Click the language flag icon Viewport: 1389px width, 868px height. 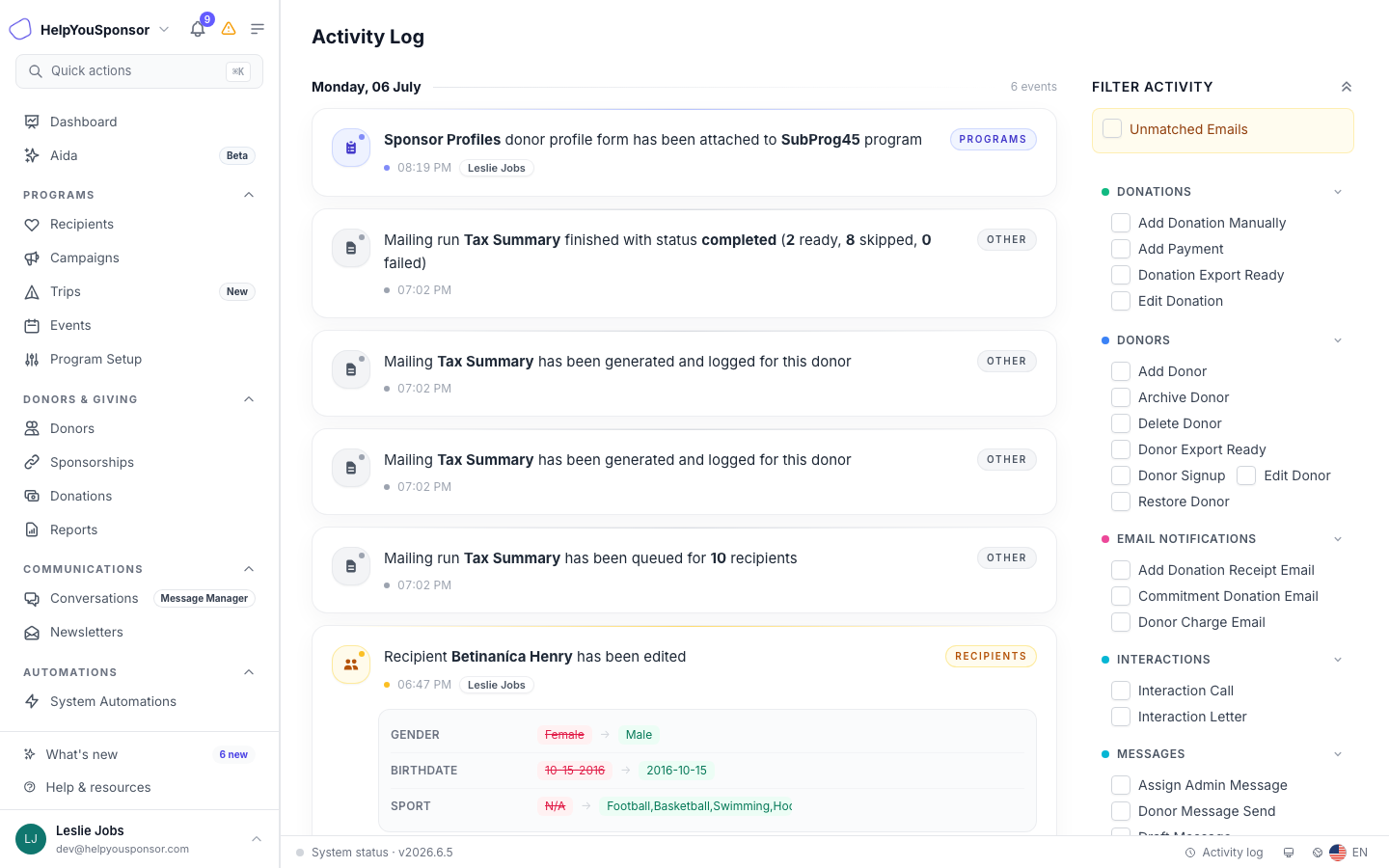pyautogui.click(x=1338, y=853)
